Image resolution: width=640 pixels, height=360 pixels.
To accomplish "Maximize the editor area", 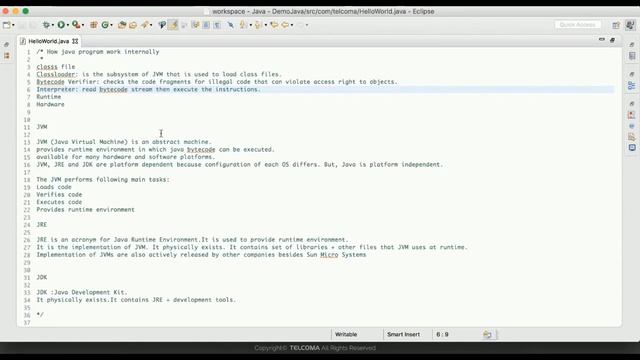I will (612, 40).
